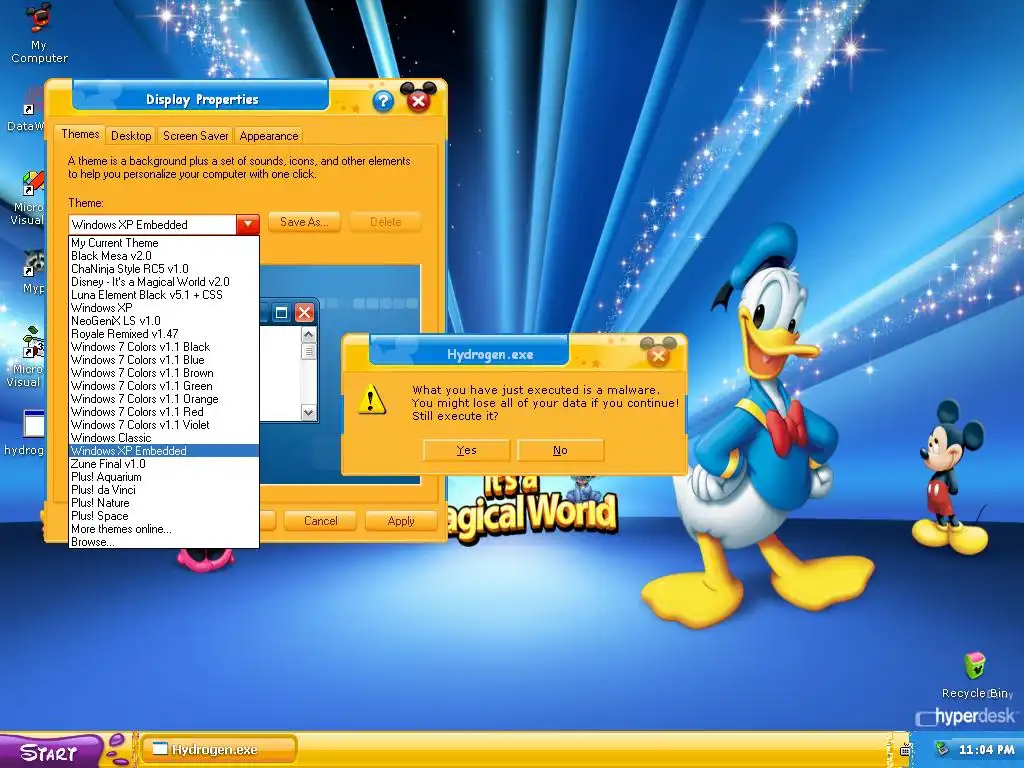
Task: Open the My Computer desktop icon
Action: tap(39, 33)
